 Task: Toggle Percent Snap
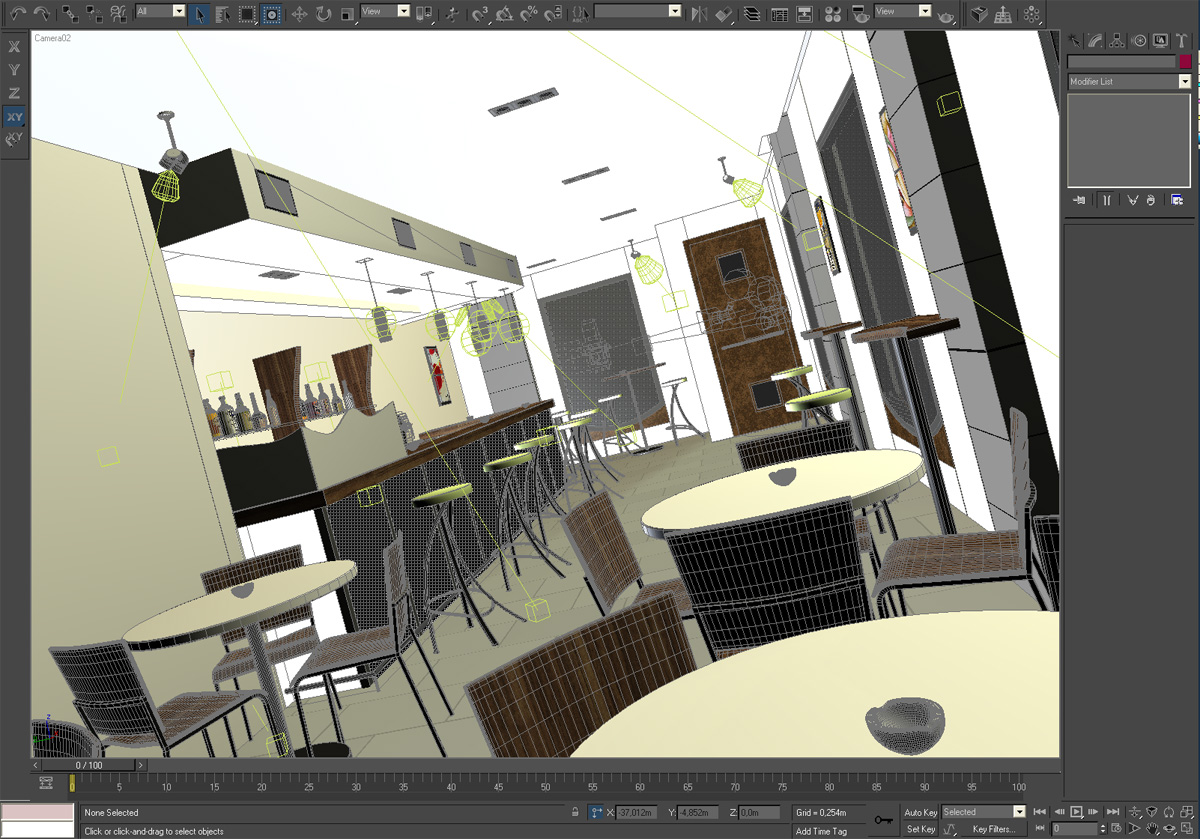point(530,14)
